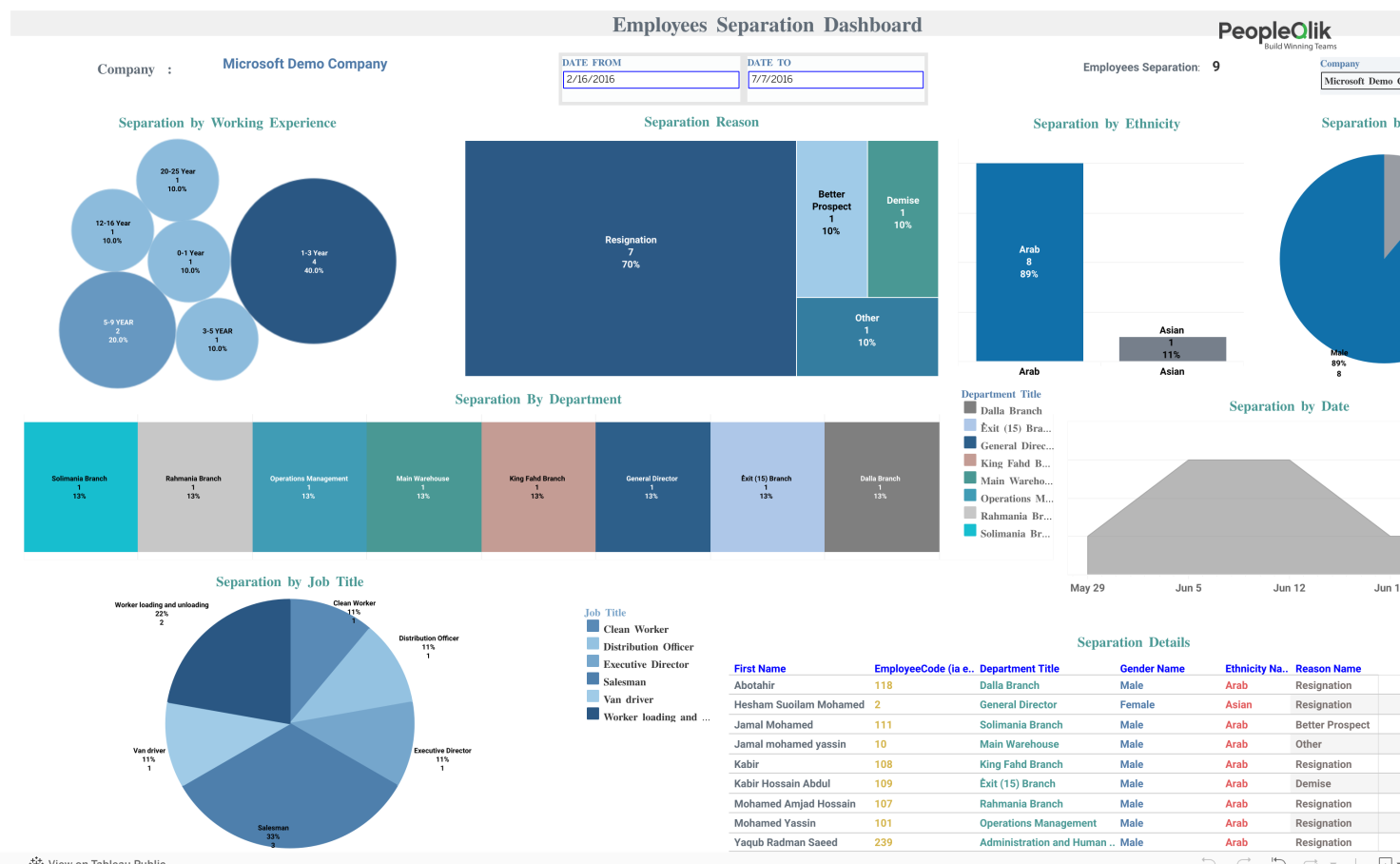The image size is (1400, 864).
Task: Click the Revert/Reset icon in the bottom toolbar
Action: 1278,859
